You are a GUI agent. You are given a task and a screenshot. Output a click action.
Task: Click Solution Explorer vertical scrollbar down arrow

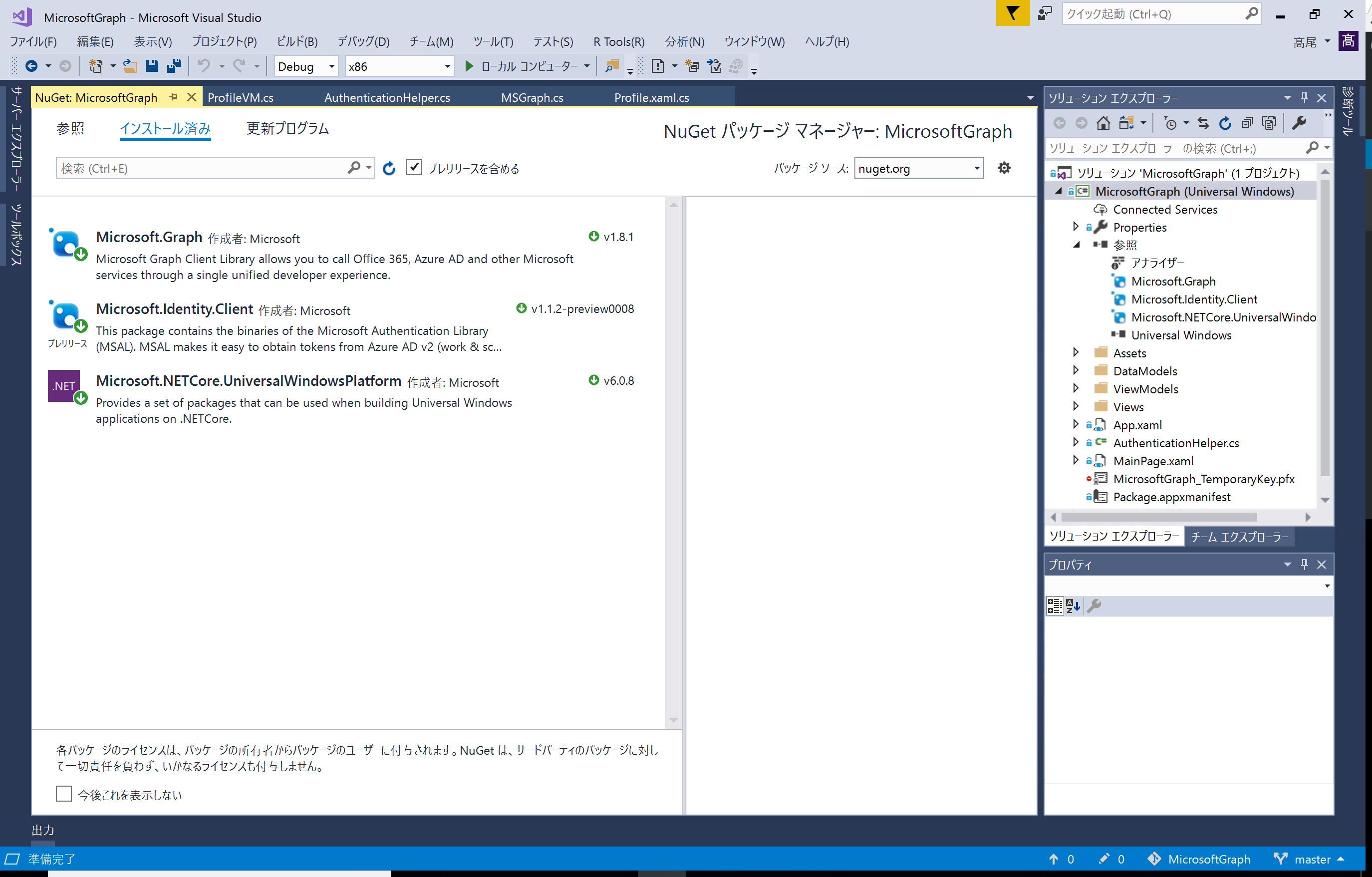pyautogui.click(x=1325, y=500)
